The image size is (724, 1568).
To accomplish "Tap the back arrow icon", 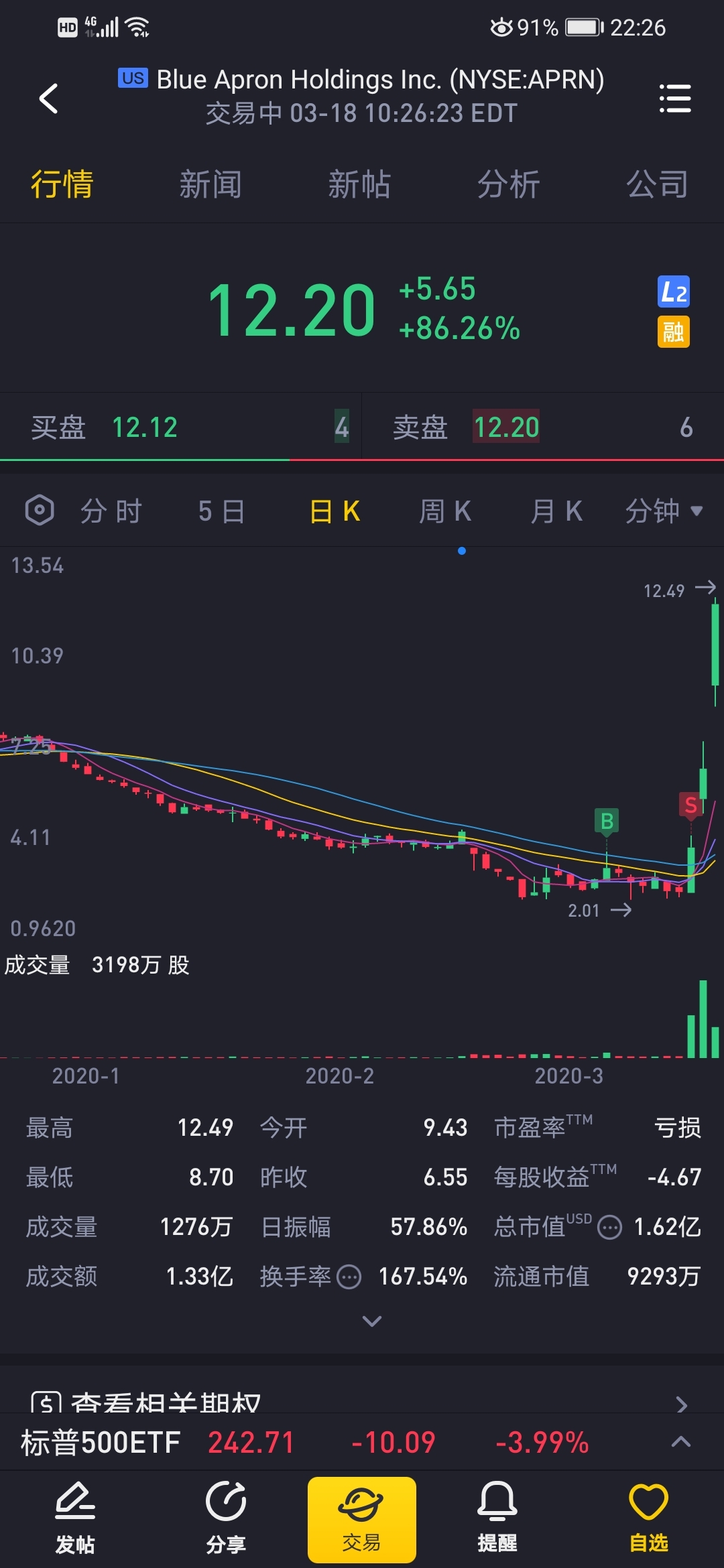I will (x=48, y=99).
